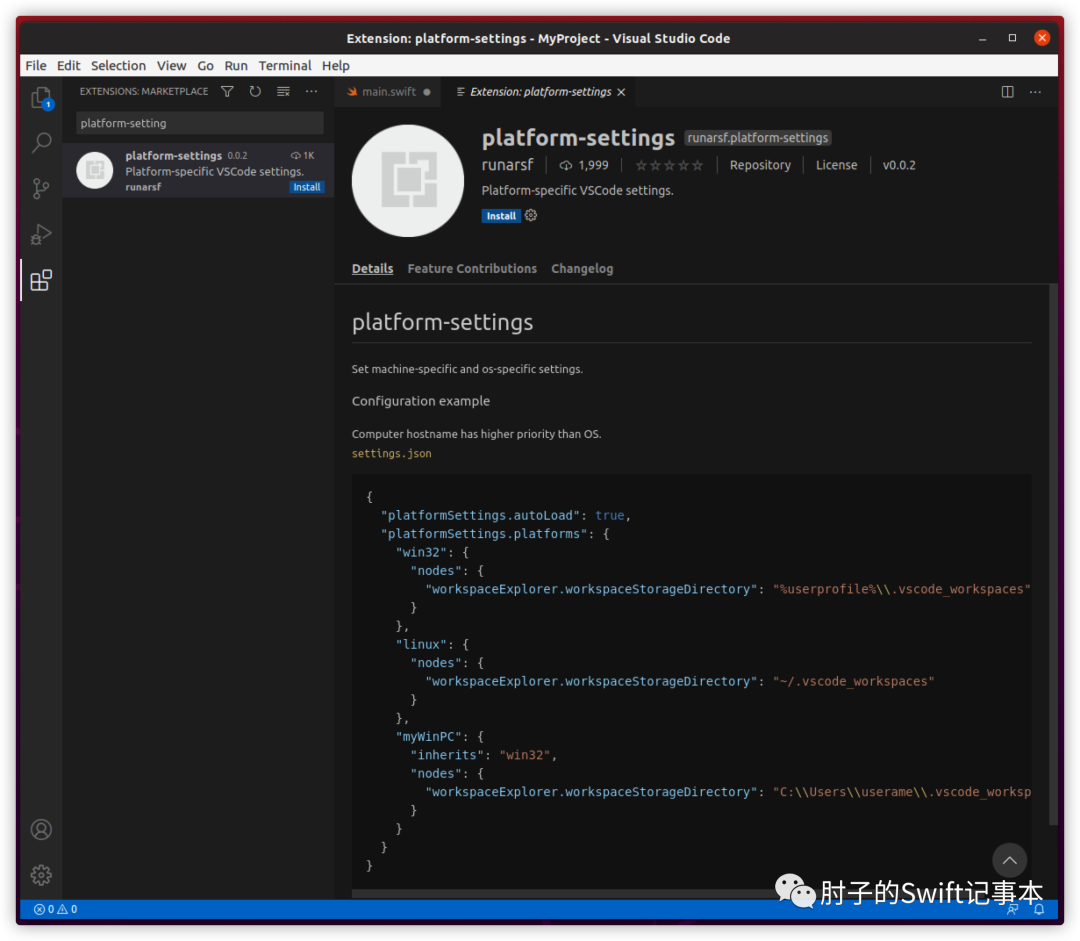The width and height of the screenshot is (1080, 941).
Task: Open Extensions panel more actions menu
Action: (311, 92)
